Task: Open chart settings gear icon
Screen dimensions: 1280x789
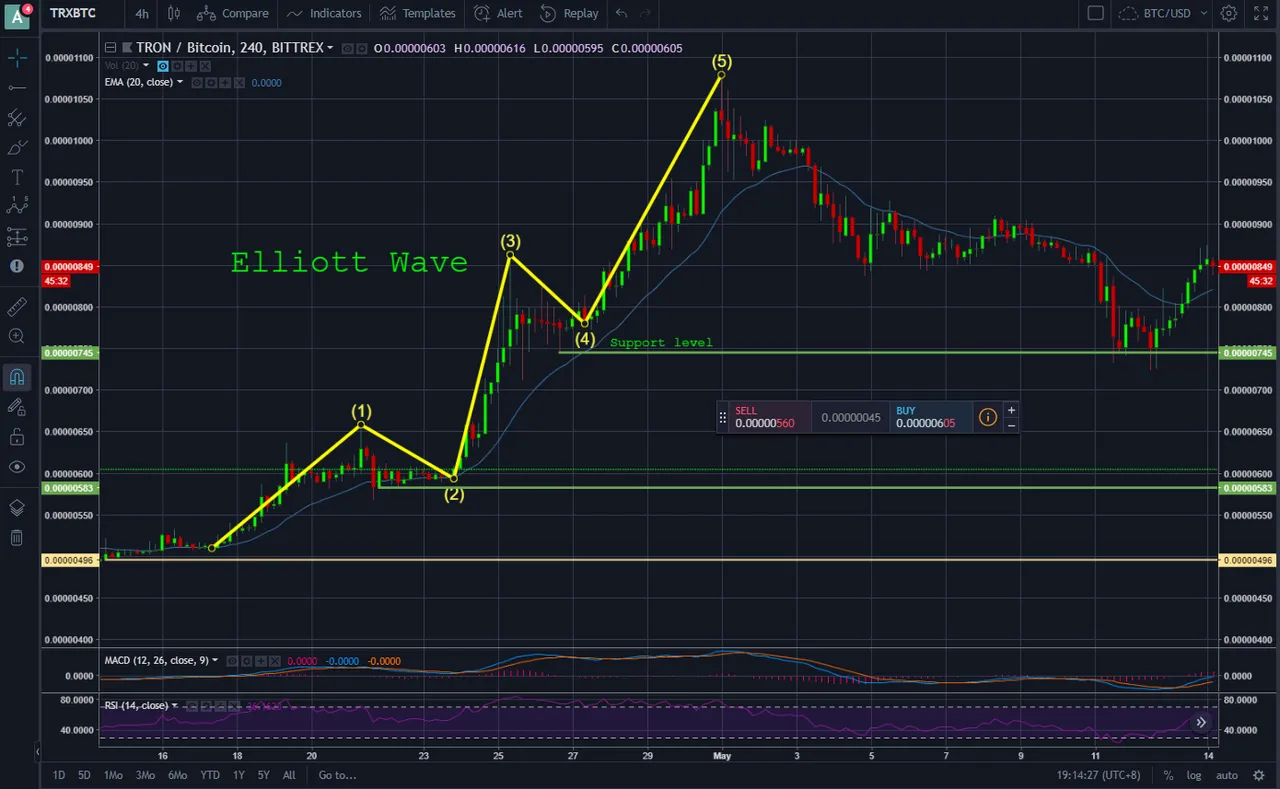Action: pyautogui.click(x=1229, y=13)
